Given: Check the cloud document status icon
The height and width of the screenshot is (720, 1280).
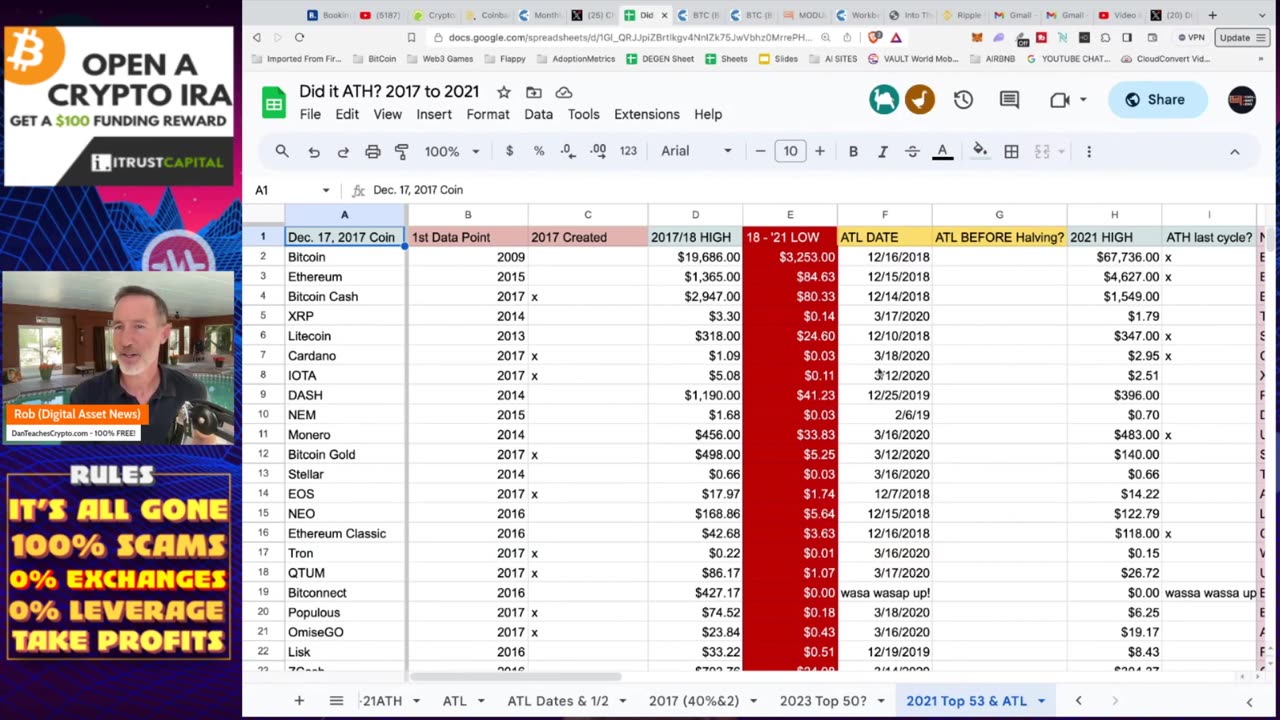Looking at the screenshot, I should click(564, 92).
